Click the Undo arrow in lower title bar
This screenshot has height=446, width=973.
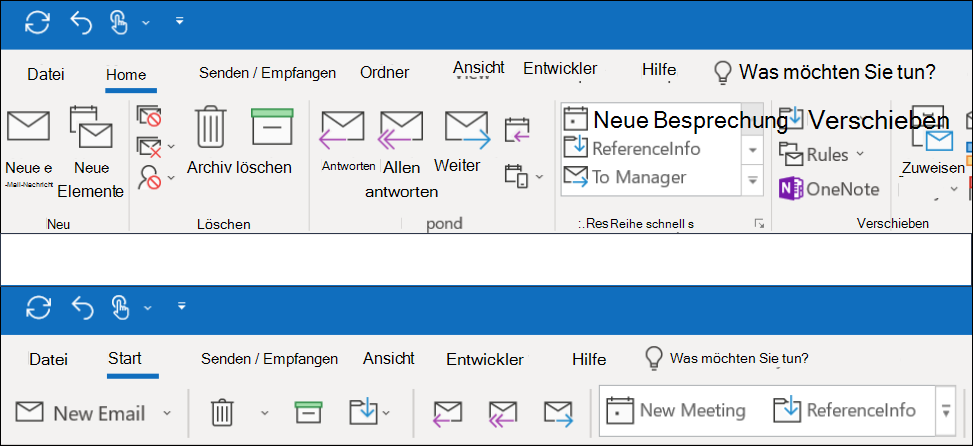pyautogui.click(x=81, y=306)
